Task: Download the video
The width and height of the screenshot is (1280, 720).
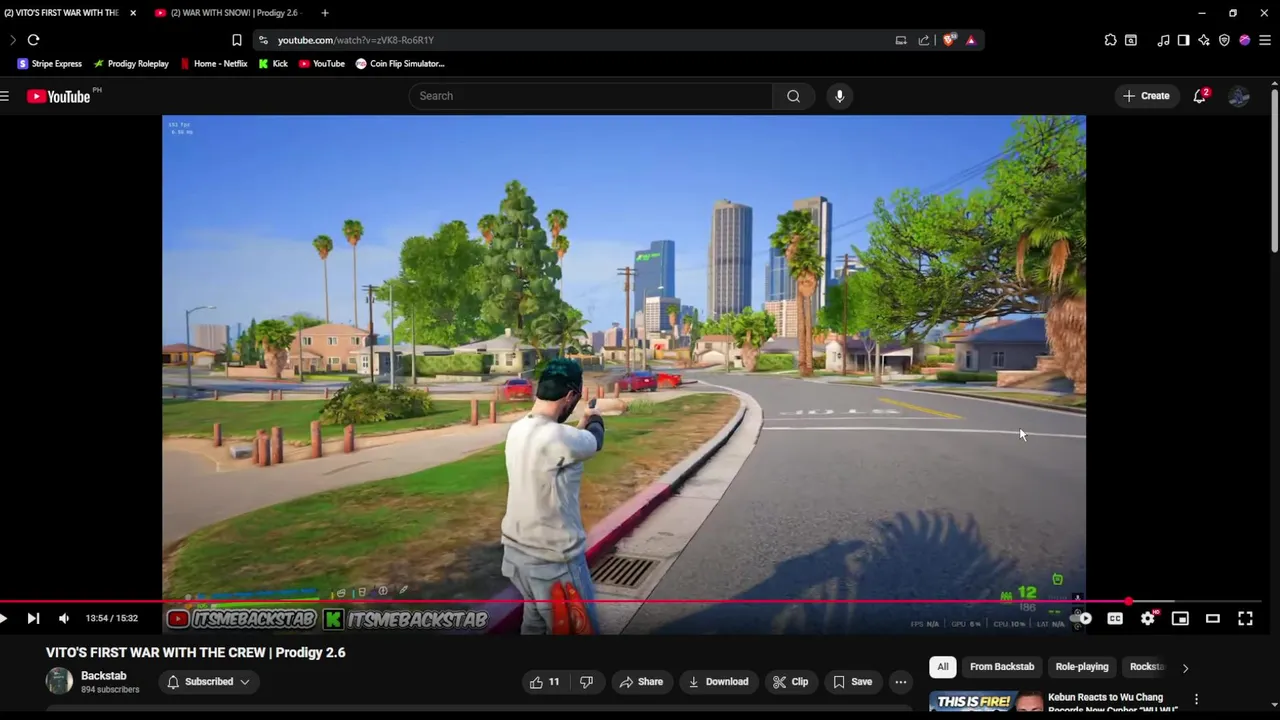Action: pyautogui.click(x=718, y=682)
